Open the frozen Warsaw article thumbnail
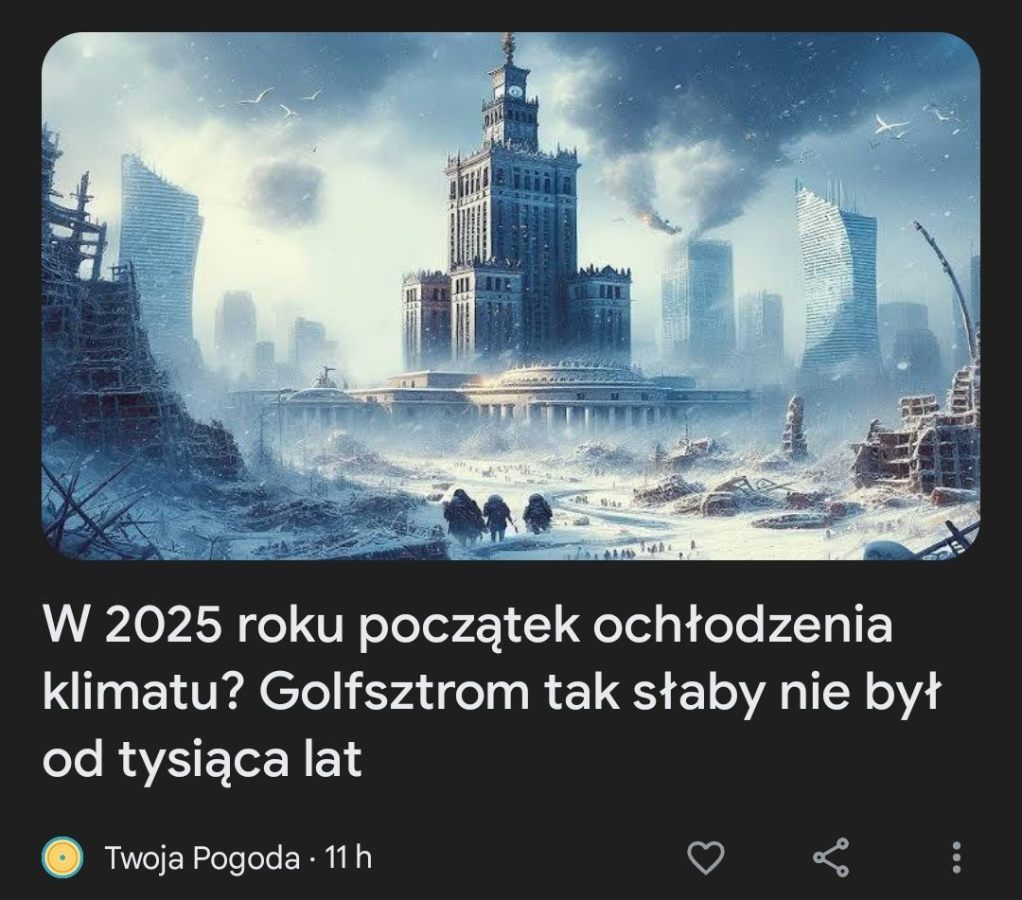1022x900 pixels. tap(511, 296)
